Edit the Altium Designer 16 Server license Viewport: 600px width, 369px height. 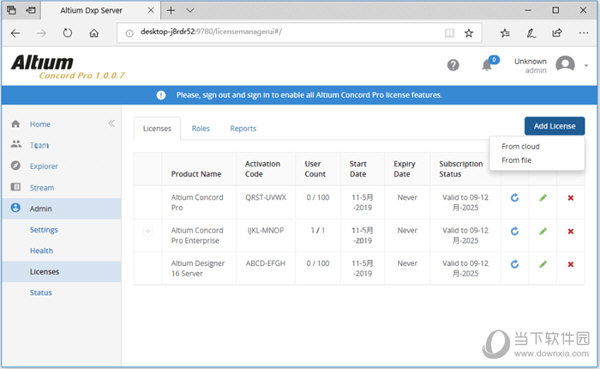543,264
